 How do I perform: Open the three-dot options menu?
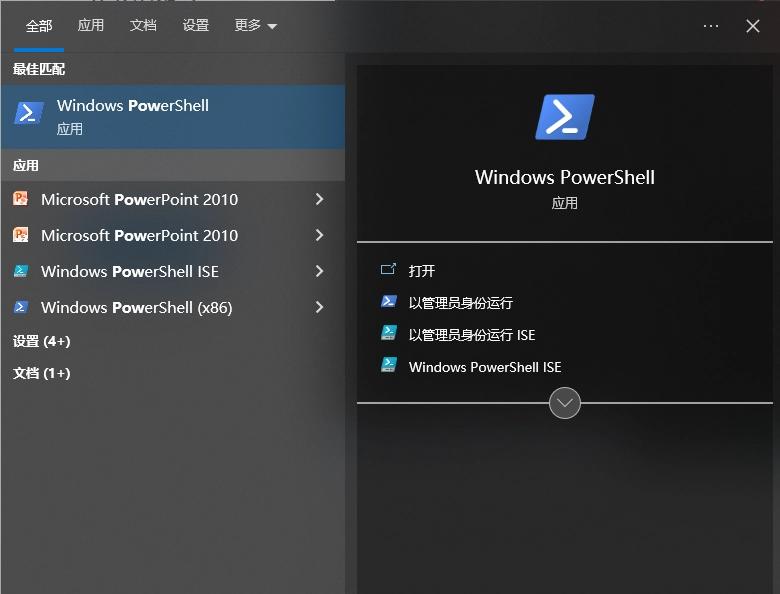click(x=710, y=26)
